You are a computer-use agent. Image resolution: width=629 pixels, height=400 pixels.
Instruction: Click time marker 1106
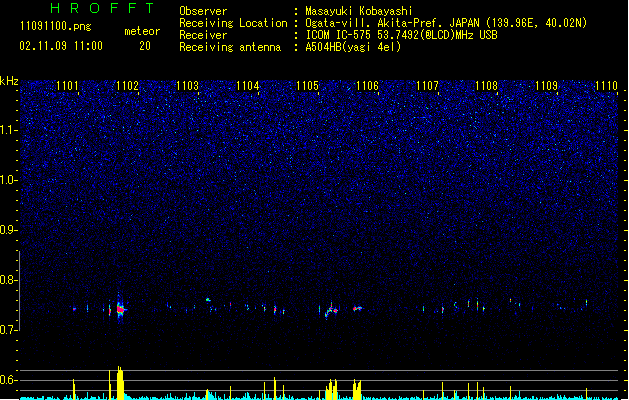(x=367, y=86)
